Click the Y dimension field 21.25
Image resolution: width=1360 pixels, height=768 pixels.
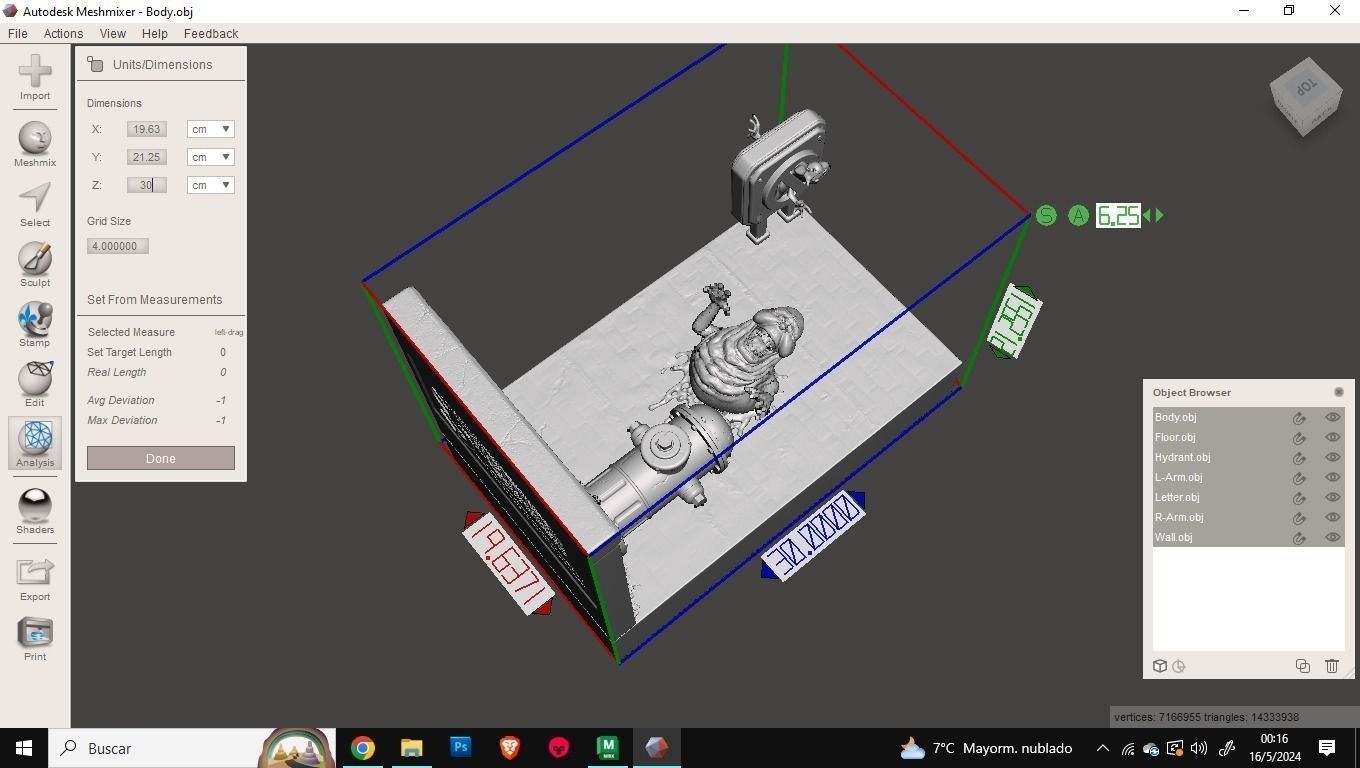[x=147, y=157]
